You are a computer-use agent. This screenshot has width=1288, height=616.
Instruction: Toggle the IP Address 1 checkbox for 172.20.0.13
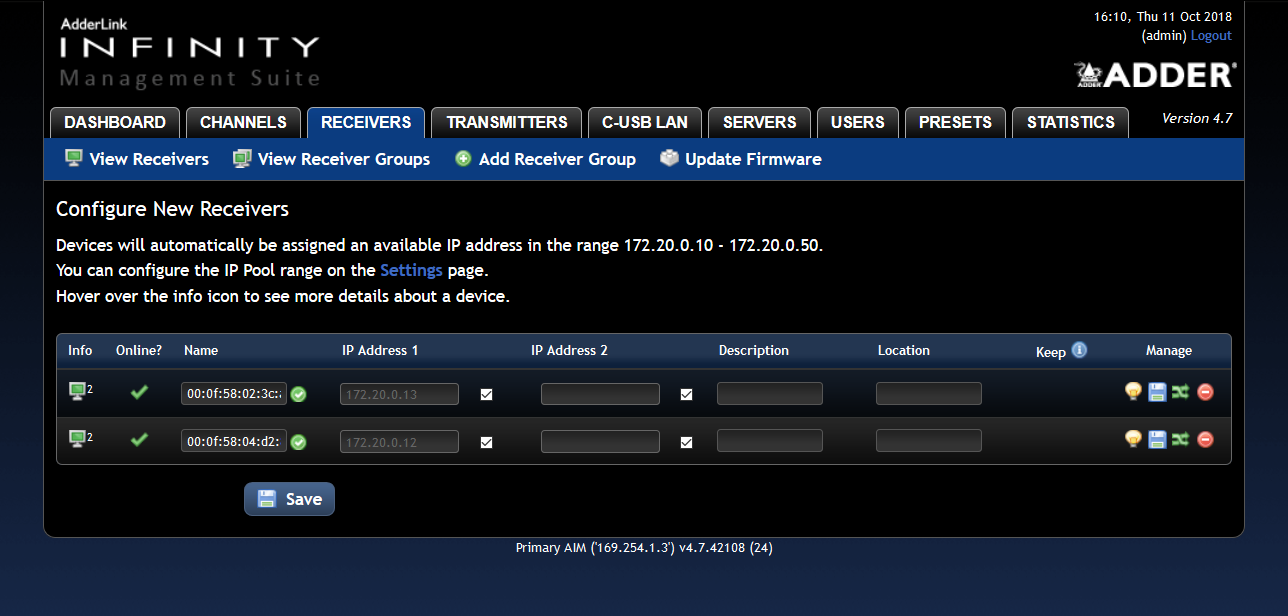(486, 394)
